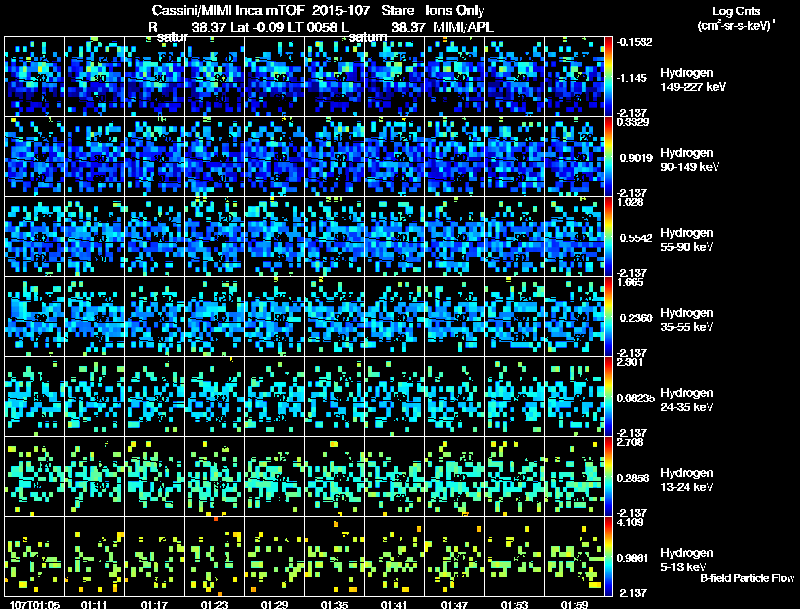Screen dimensions: 800x609
Task: Click the -1.145 colorbar midpoint value
Action: pyautogui.click(x=633, y=78)
